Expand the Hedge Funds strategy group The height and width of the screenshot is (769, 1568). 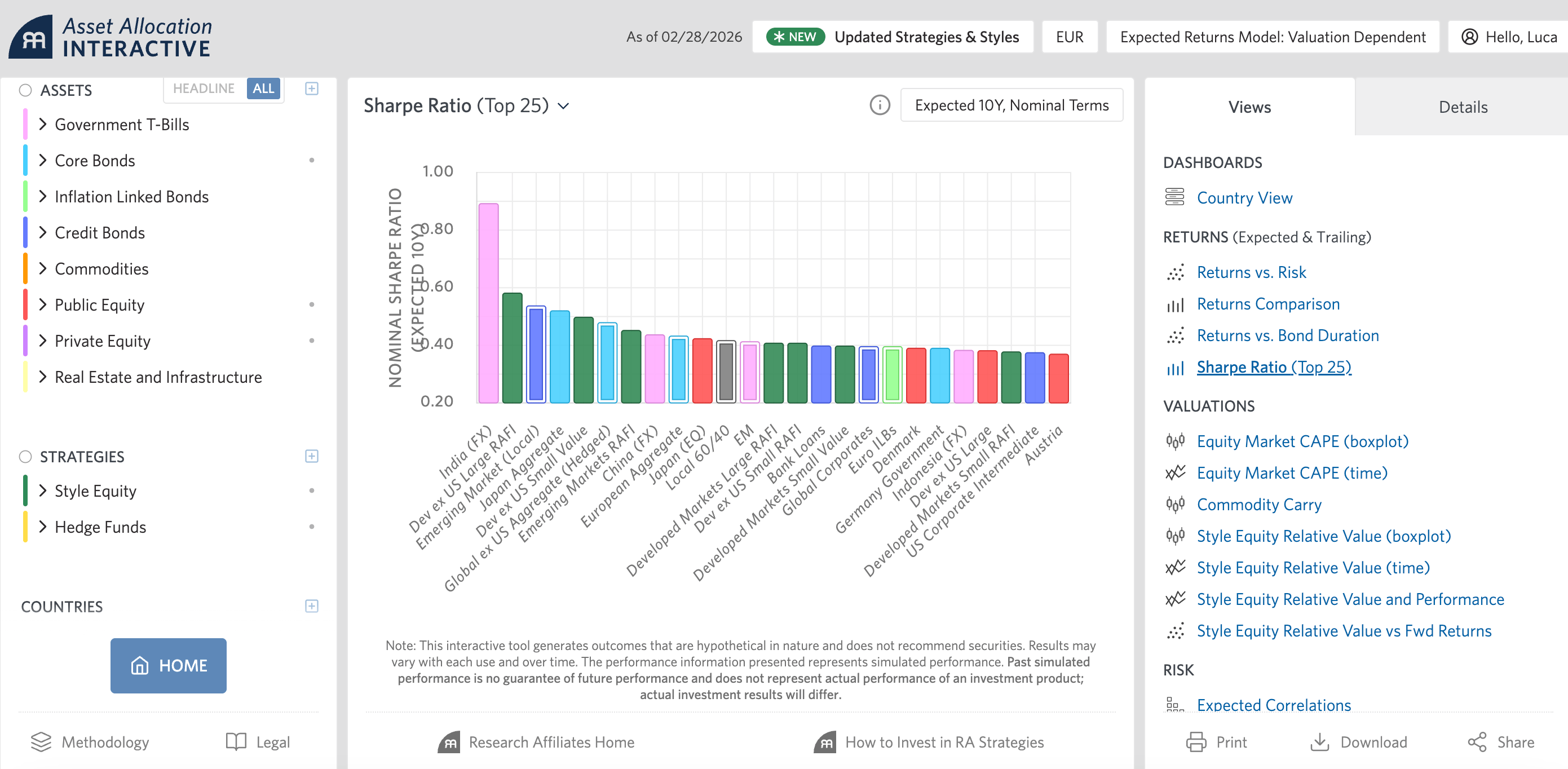tap(43, 527)
